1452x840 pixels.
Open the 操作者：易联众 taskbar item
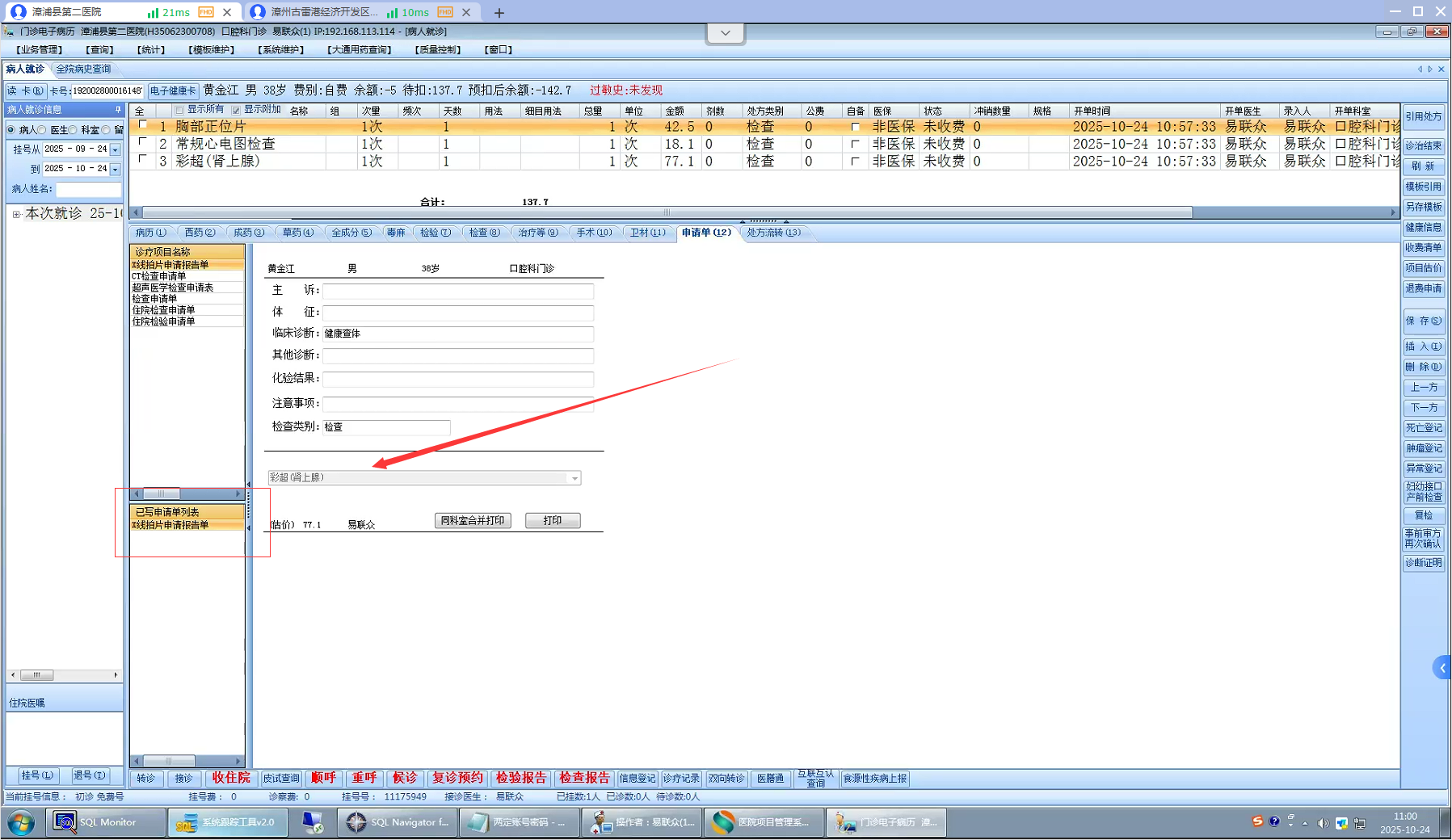coord(642,822)
